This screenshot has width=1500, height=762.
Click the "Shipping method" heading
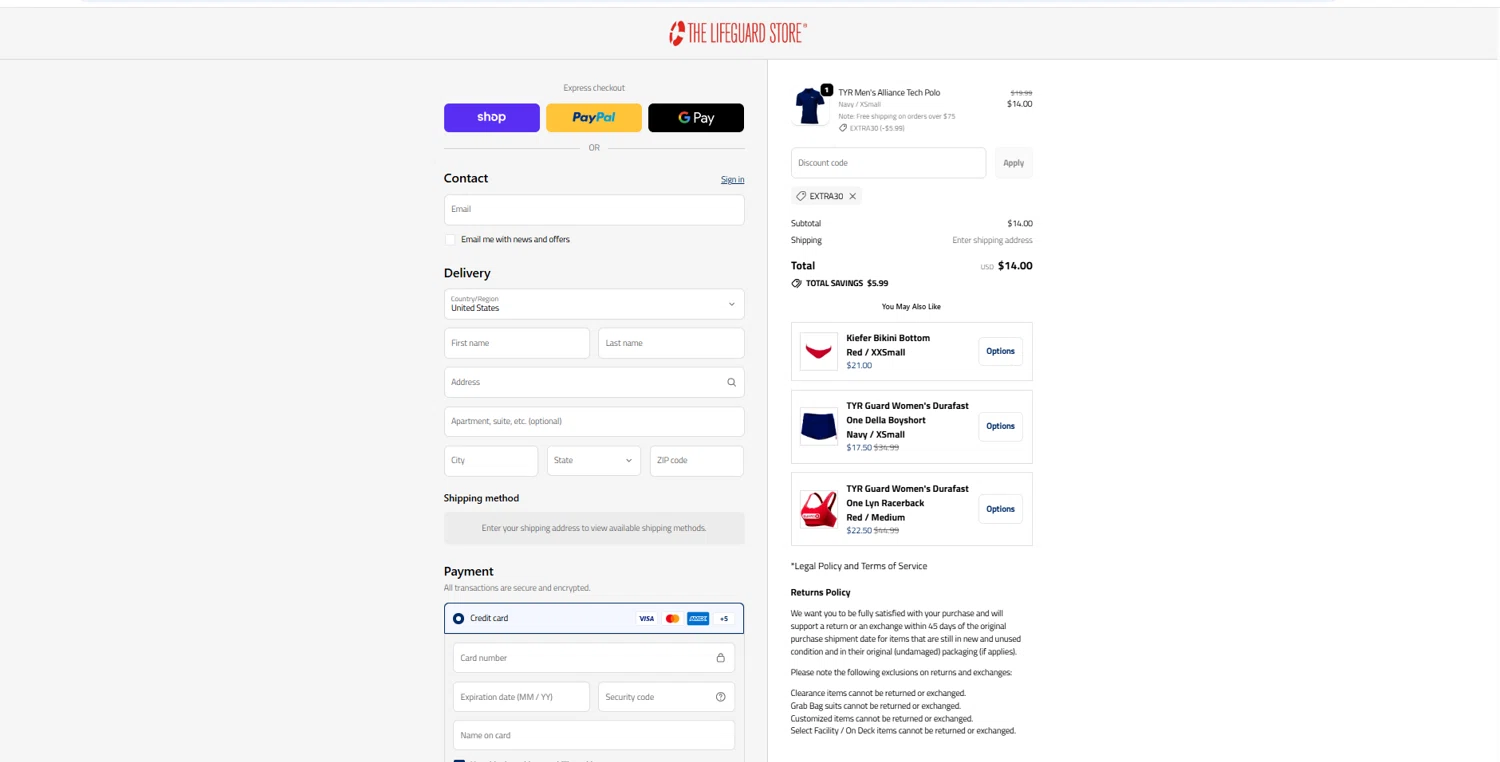click(x=481, y=498)
